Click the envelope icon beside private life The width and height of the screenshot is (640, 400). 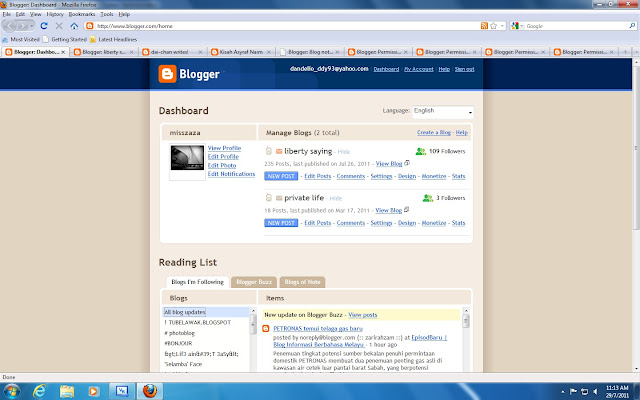tap(279, 198)
